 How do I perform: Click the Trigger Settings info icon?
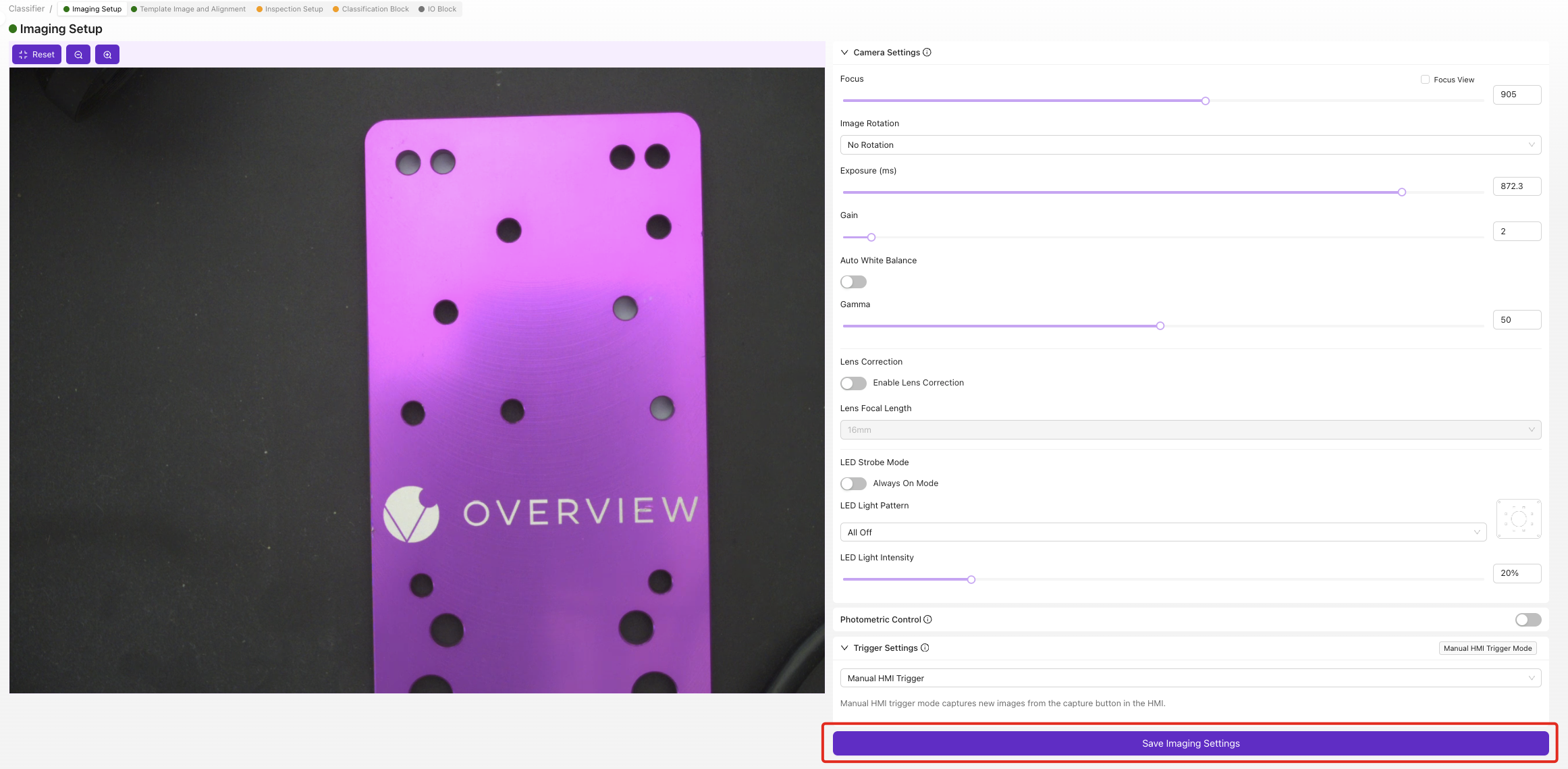(925, 648)
